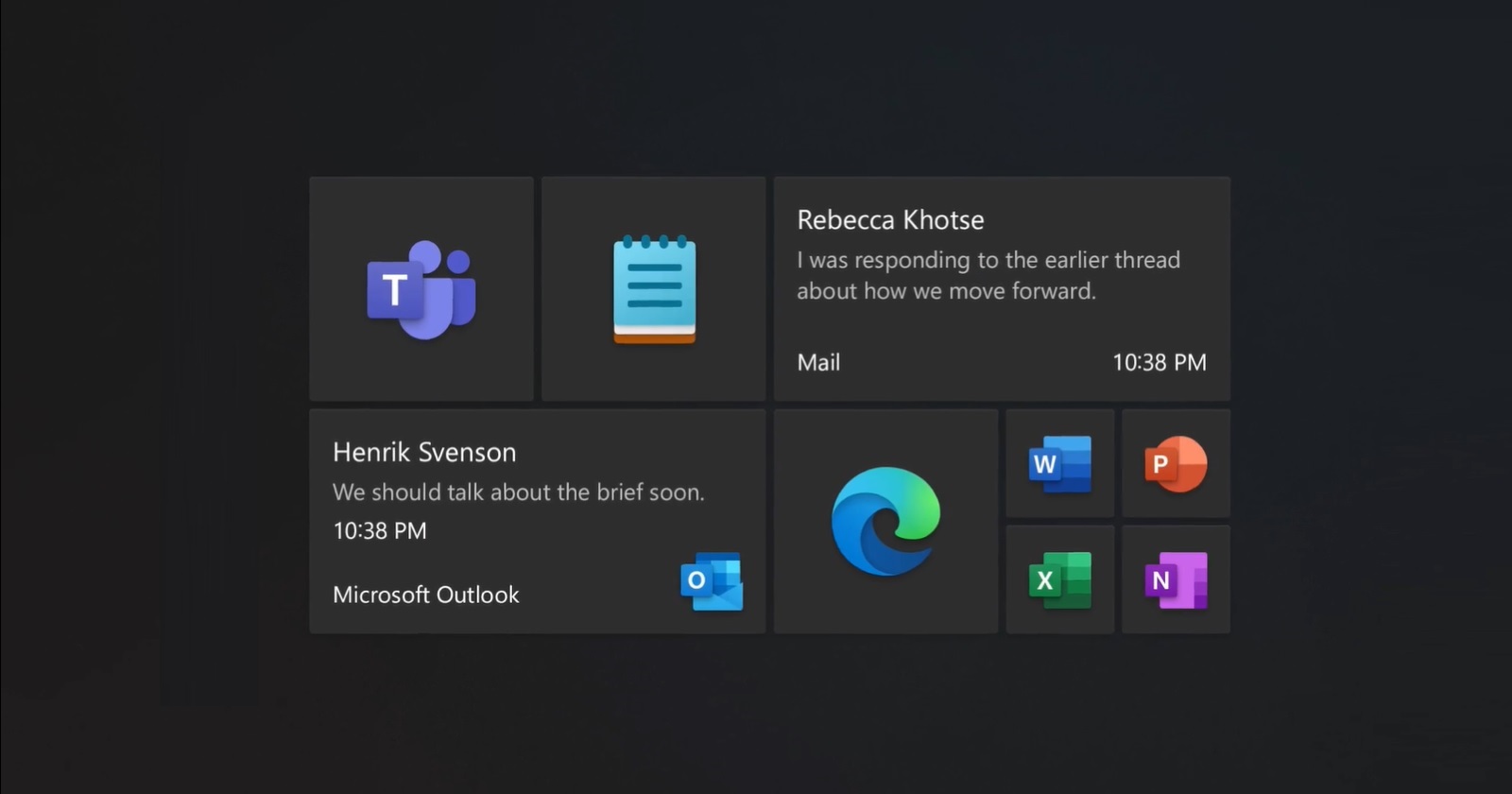Open the Microsoft Teams tile
Image resolution: width=1512 pixels, height=794 pixels.
point(421,289)
